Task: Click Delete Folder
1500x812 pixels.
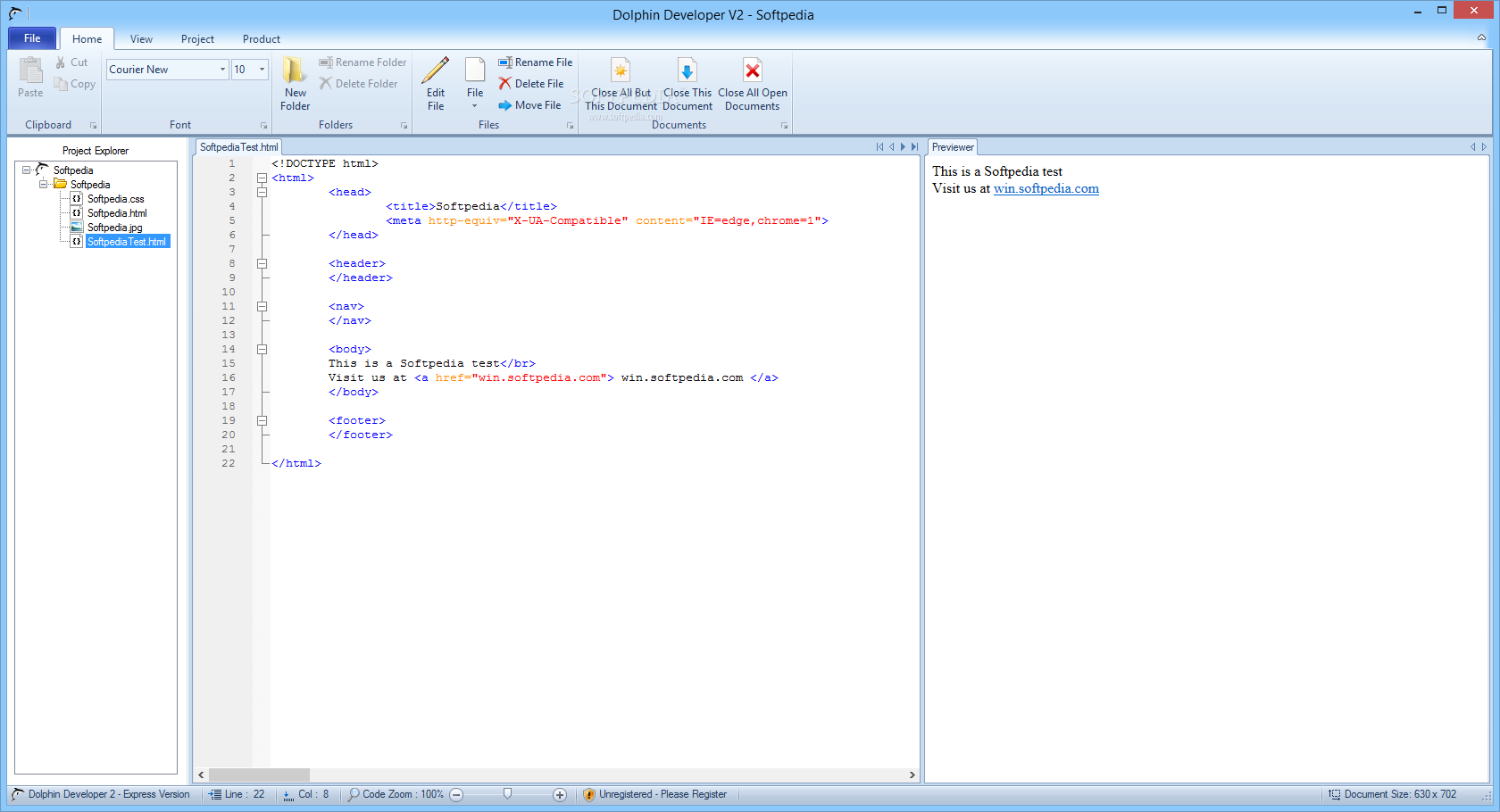Action: [359, 84]
